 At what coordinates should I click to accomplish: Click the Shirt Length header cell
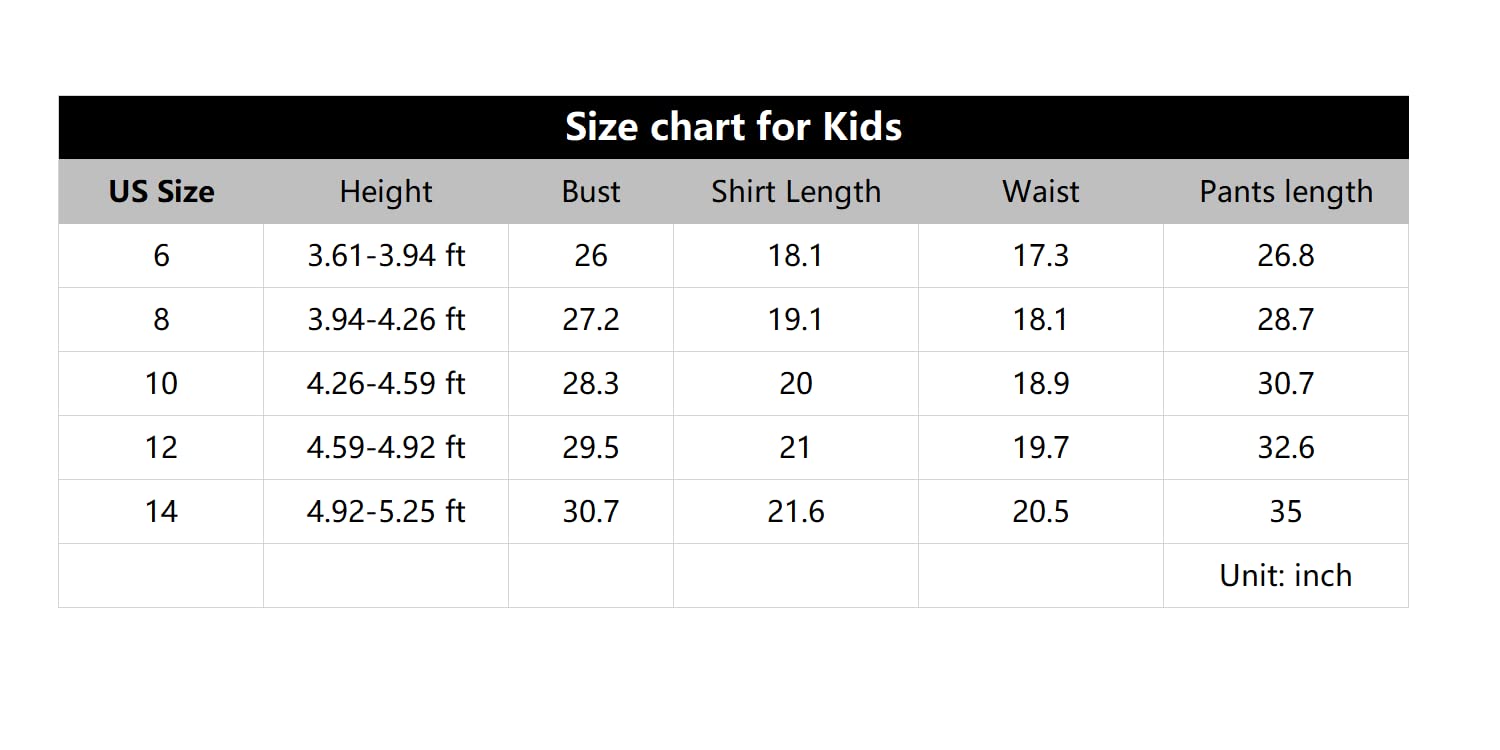coord(796,192)
